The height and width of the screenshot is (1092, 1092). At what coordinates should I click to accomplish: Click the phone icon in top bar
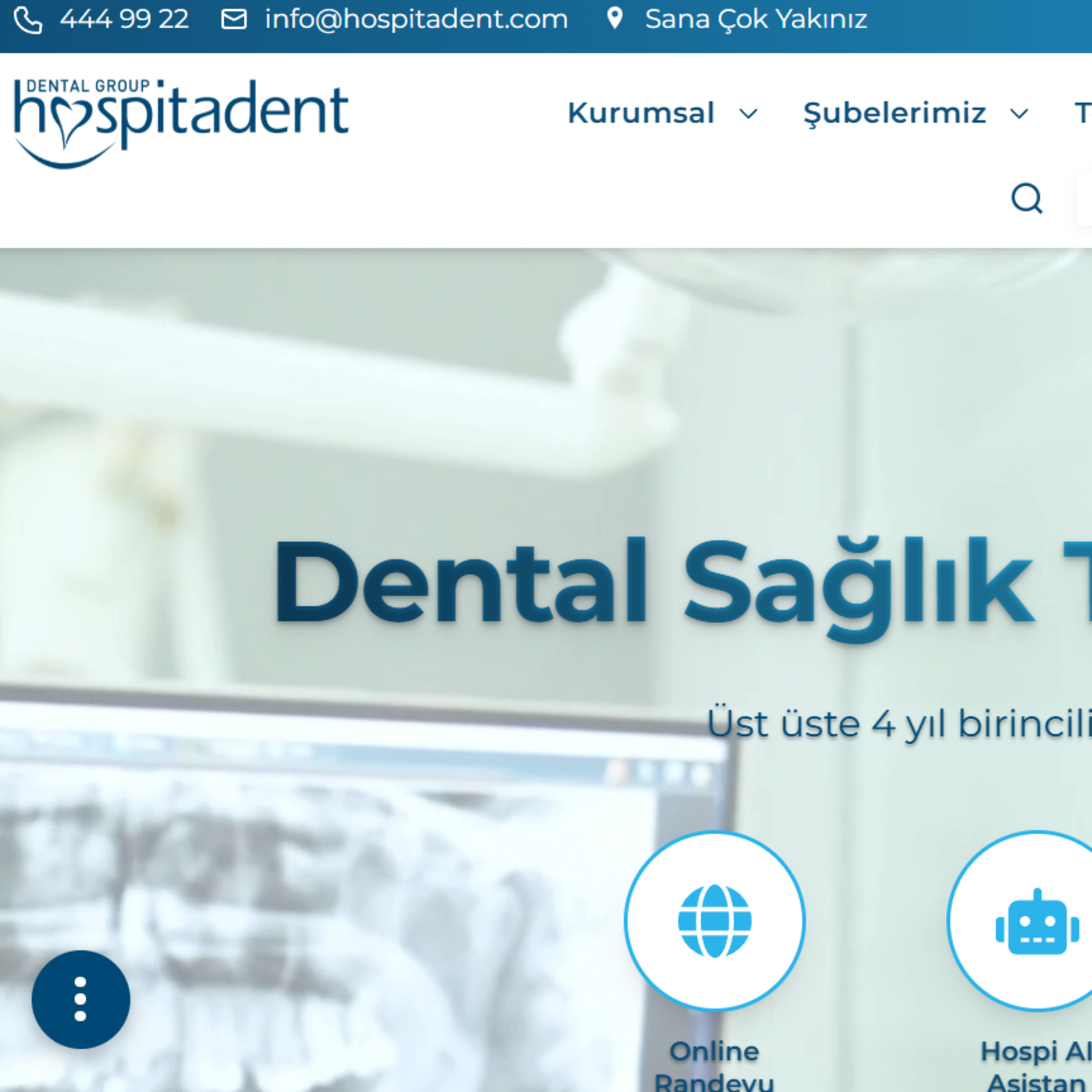tap(28, 20)
